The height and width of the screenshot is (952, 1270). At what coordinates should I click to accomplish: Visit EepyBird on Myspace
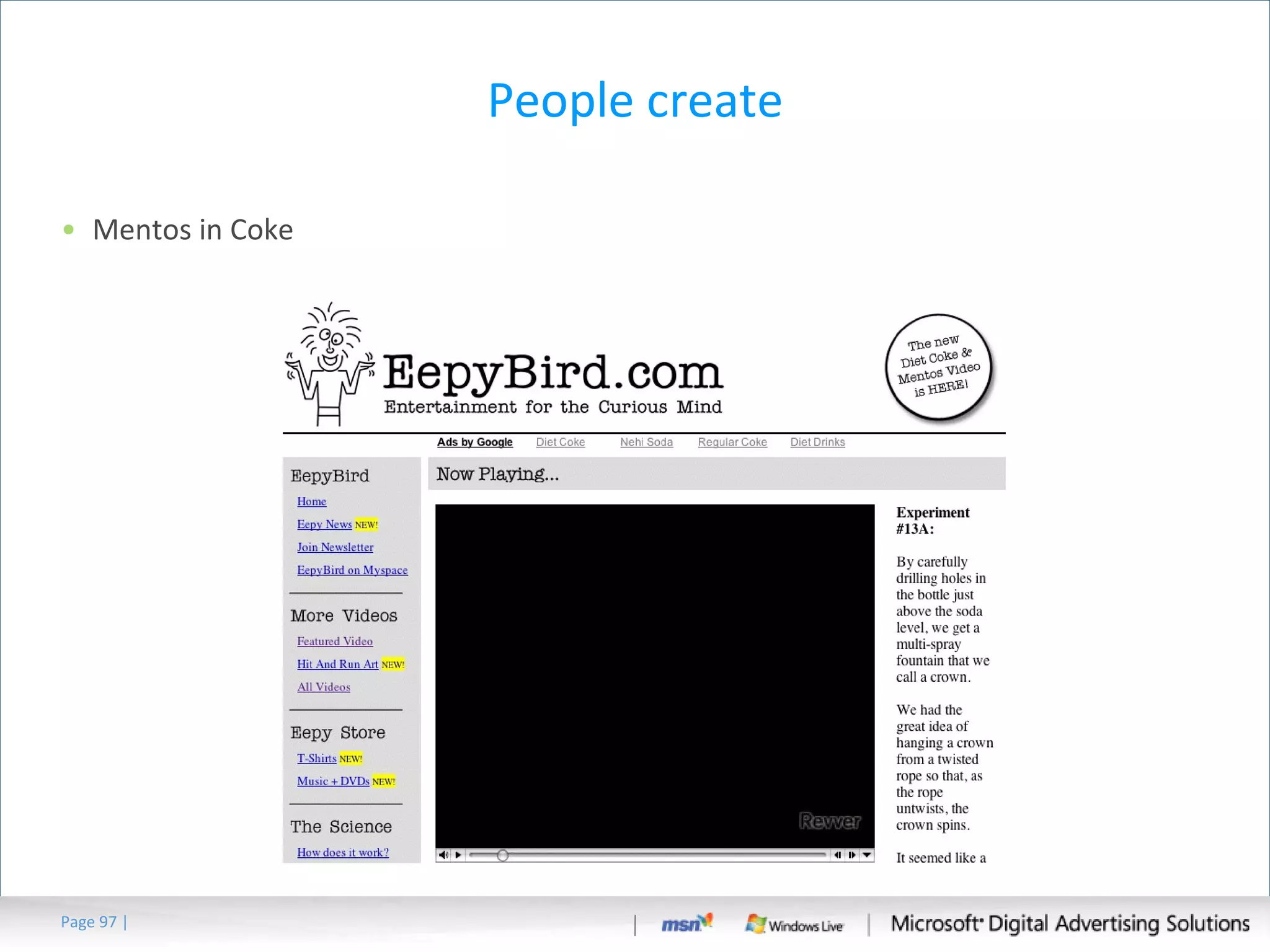click(x=352, y=570)
